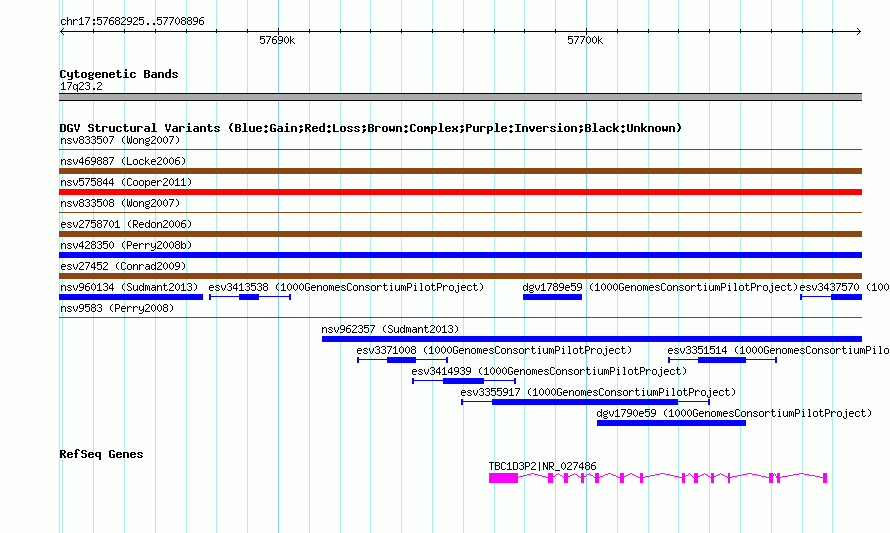Click the brown esv2758701 complex bar

[x=460, y=234]
